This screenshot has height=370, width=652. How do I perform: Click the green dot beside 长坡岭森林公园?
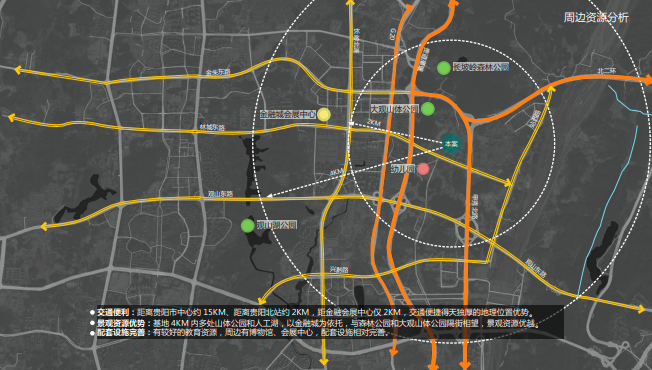pos(444,68)
